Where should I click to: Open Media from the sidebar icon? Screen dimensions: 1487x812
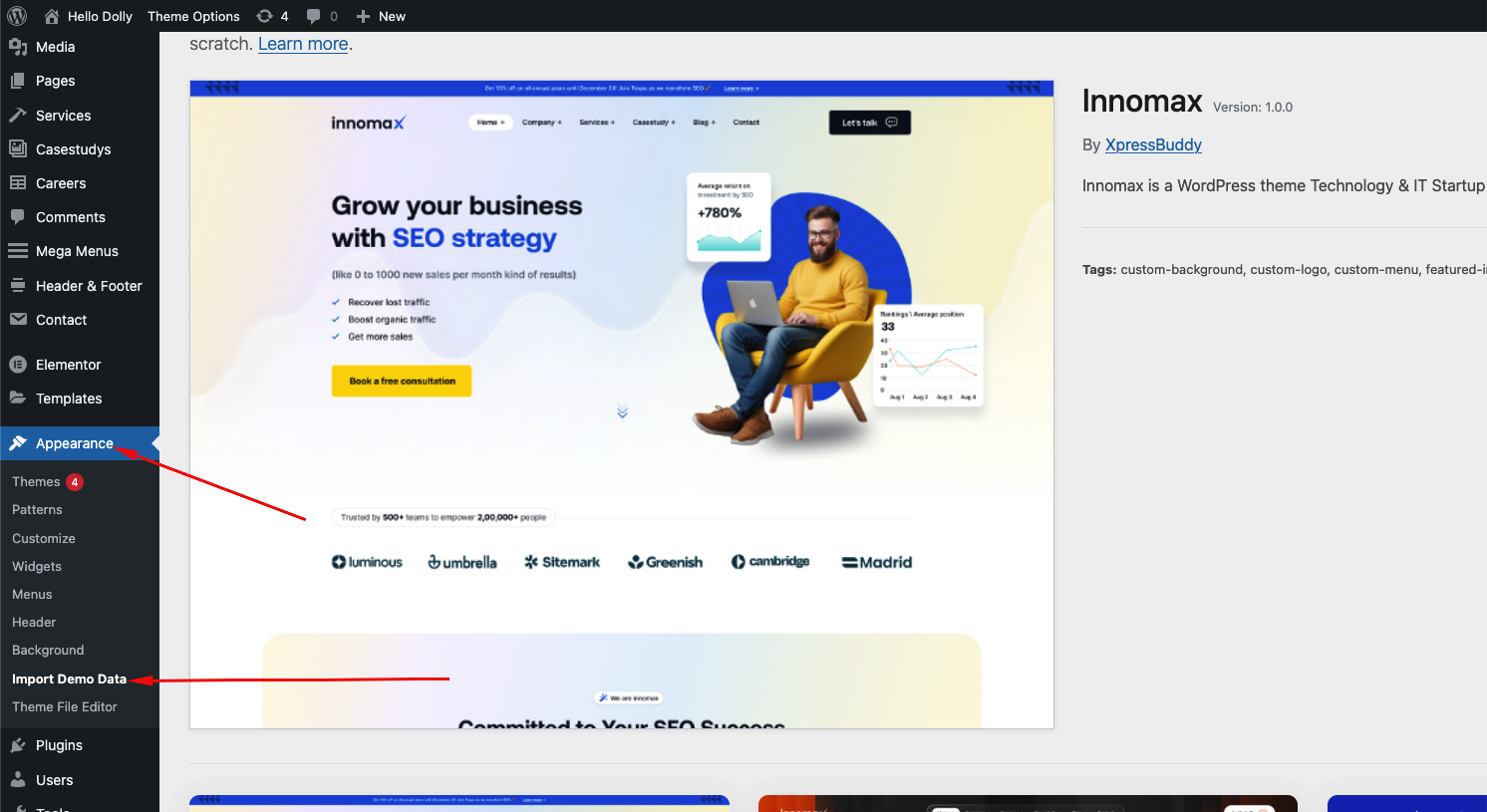click(18, 47)
